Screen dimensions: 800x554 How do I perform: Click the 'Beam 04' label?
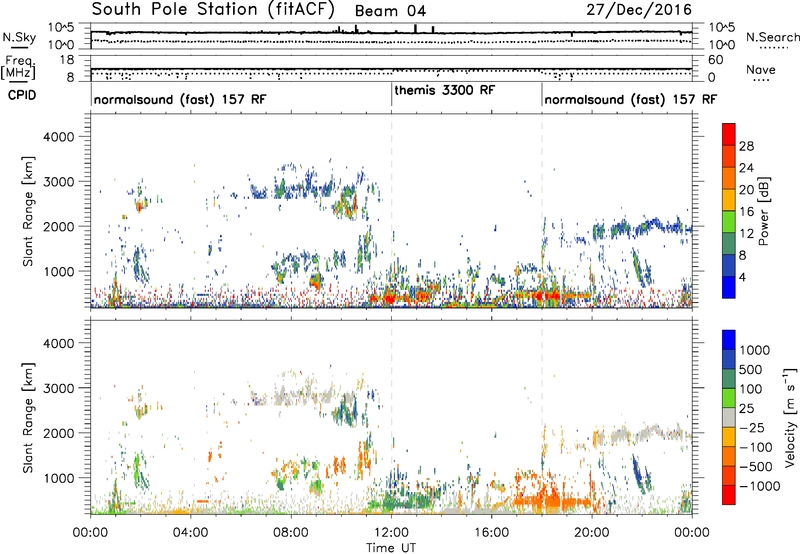pos(390,11)
